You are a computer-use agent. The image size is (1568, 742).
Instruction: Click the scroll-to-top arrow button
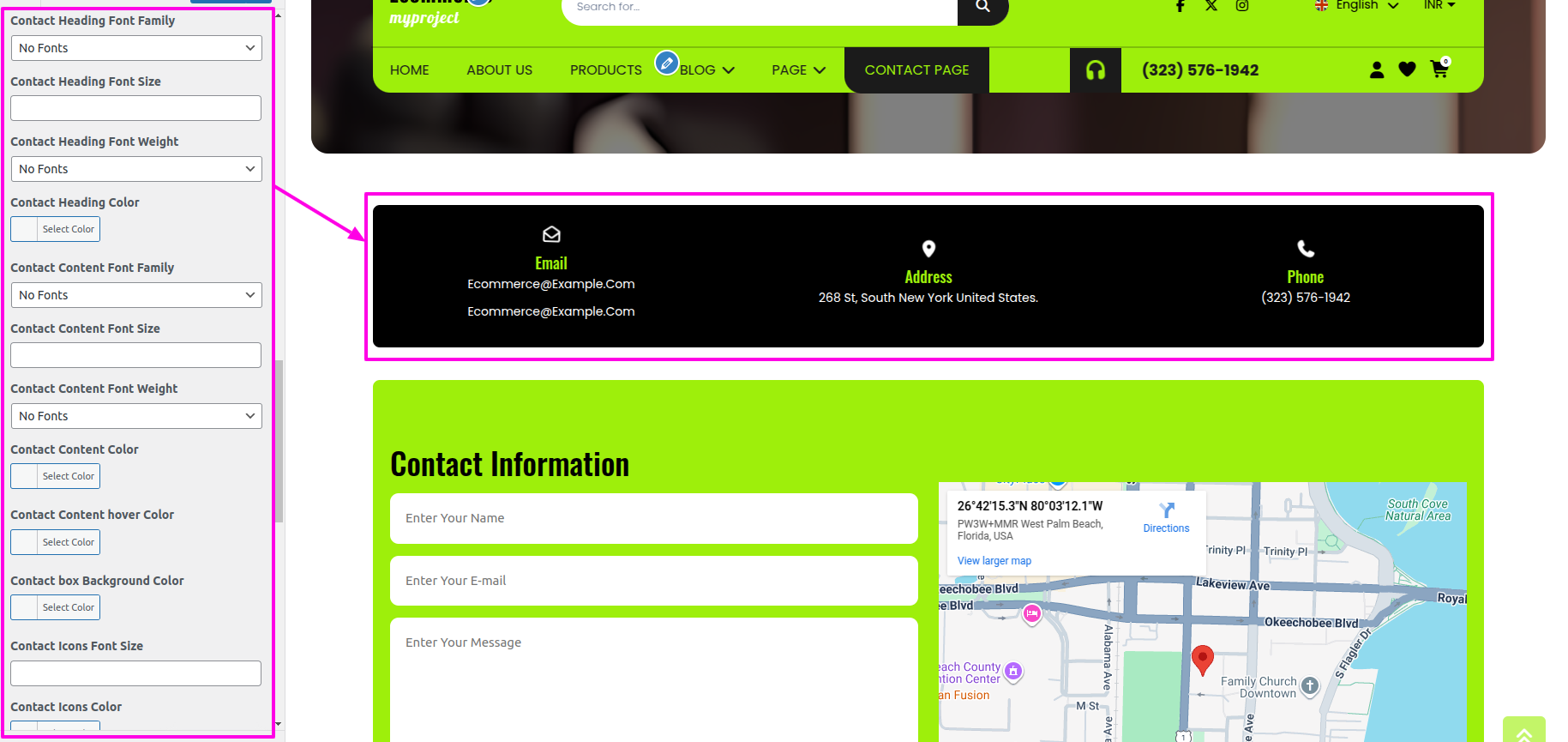pos(1523,732)
